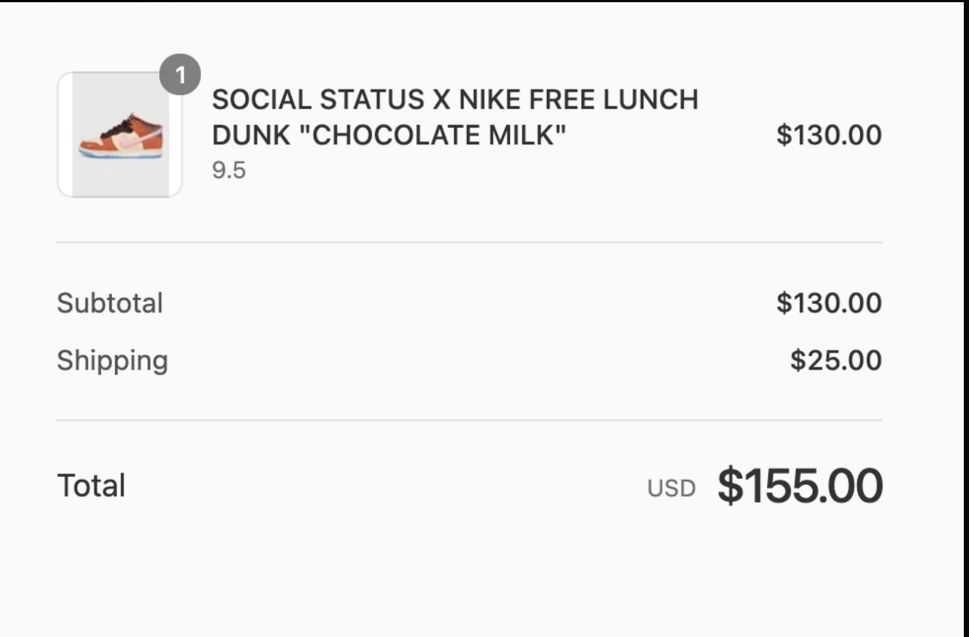Click the subtotal amount $130.00
This screenshot has height=637, width=969.
[x=829, y=303]
